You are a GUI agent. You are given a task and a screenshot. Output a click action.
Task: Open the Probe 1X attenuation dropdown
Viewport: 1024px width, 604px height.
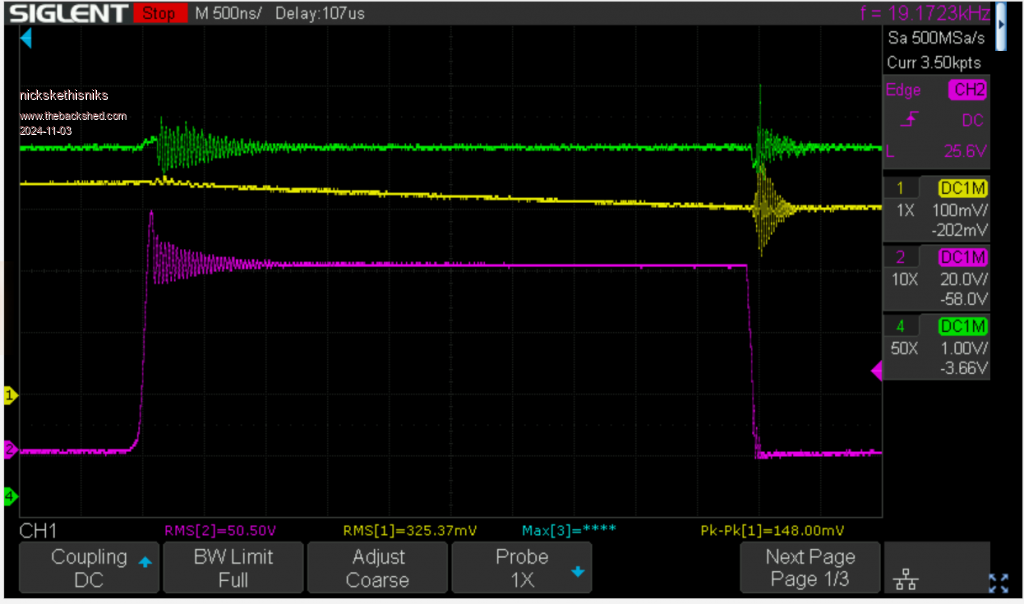522,568
